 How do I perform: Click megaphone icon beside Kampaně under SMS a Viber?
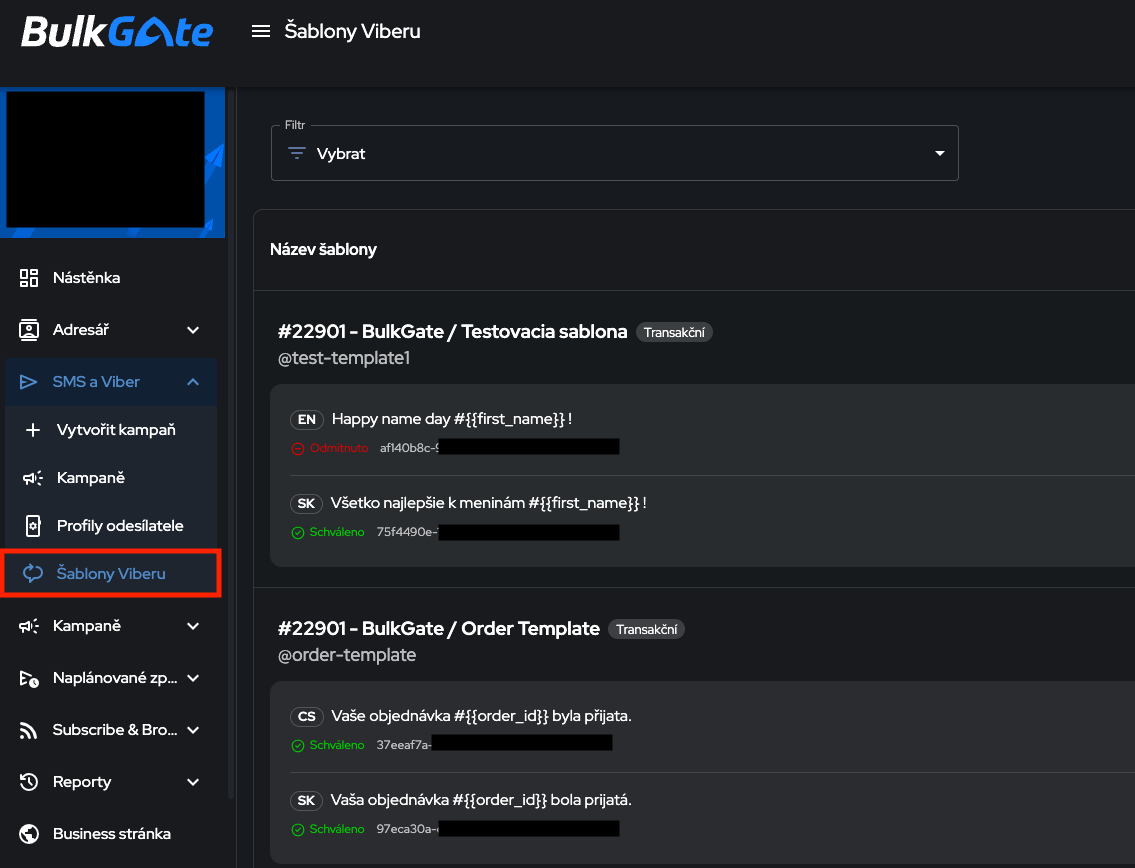33,479
